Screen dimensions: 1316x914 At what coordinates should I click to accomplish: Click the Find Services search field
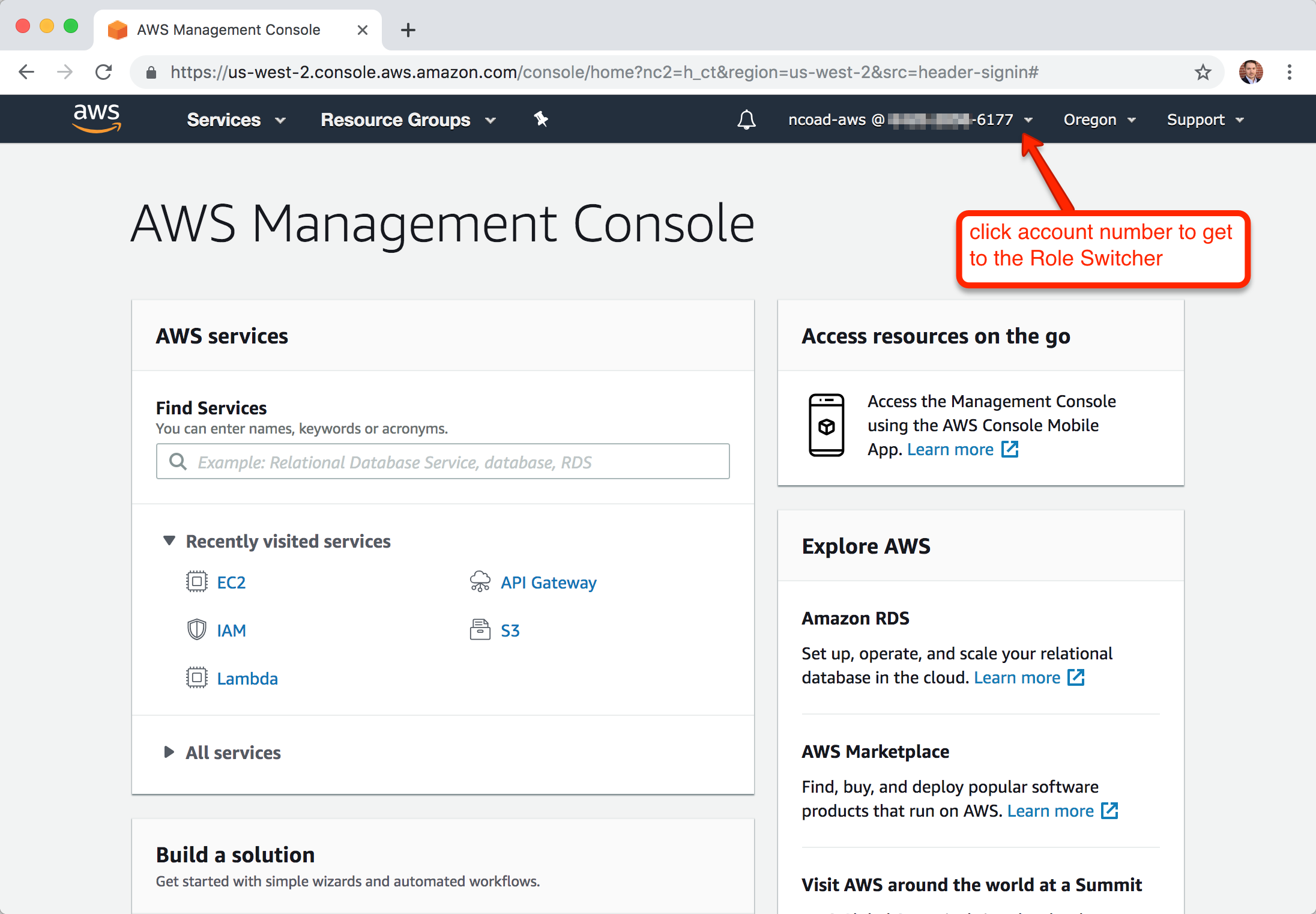coord(443,462)
